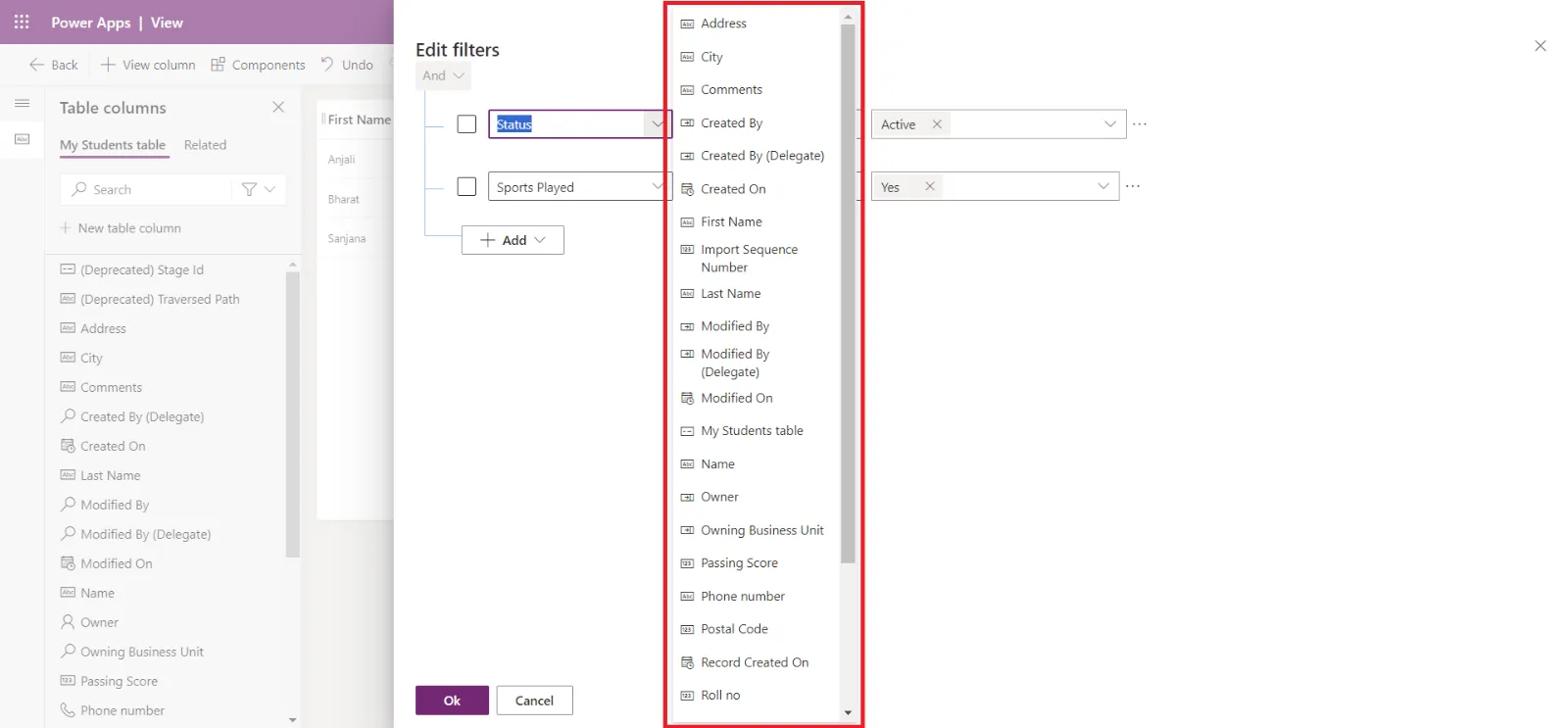The image size is (1568, 728).
Task: Click the Undo icon in toolbar
Action: coord(327,65)
